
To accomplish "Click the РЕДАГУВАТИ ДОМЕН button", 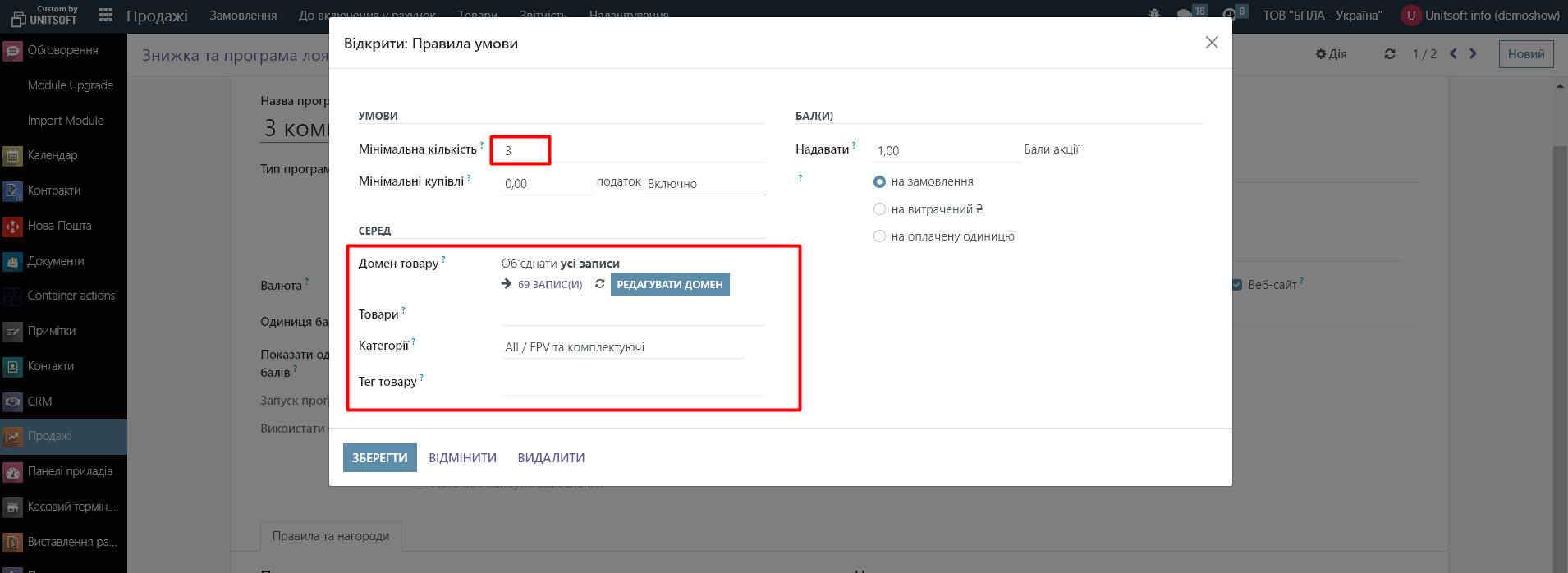I will click(x=669, y=284).
